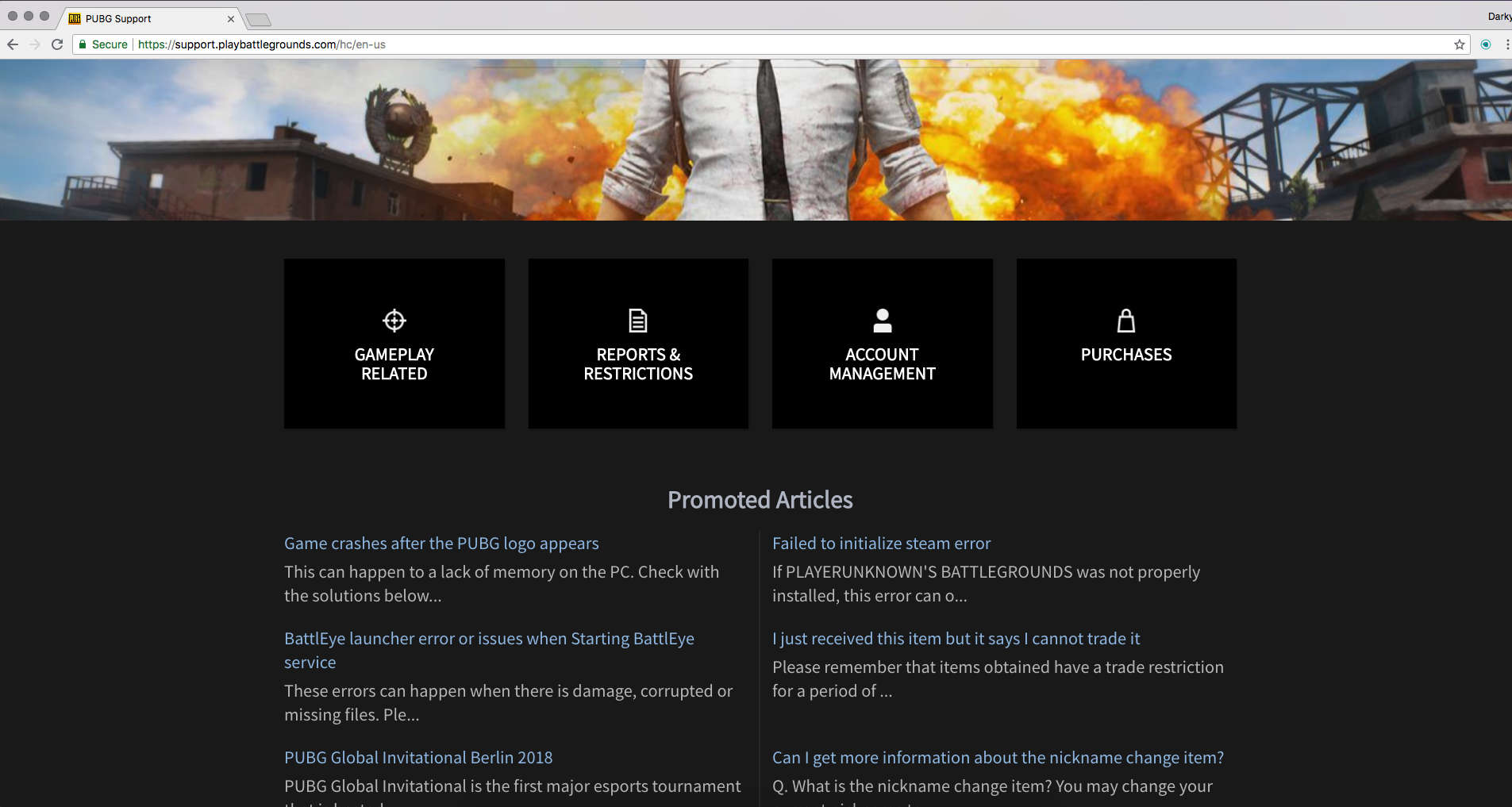Click the 'Promoted Articles' heading
This screenshot has height=807, width=1512.
pyautogui.click(x=760, y=500)
